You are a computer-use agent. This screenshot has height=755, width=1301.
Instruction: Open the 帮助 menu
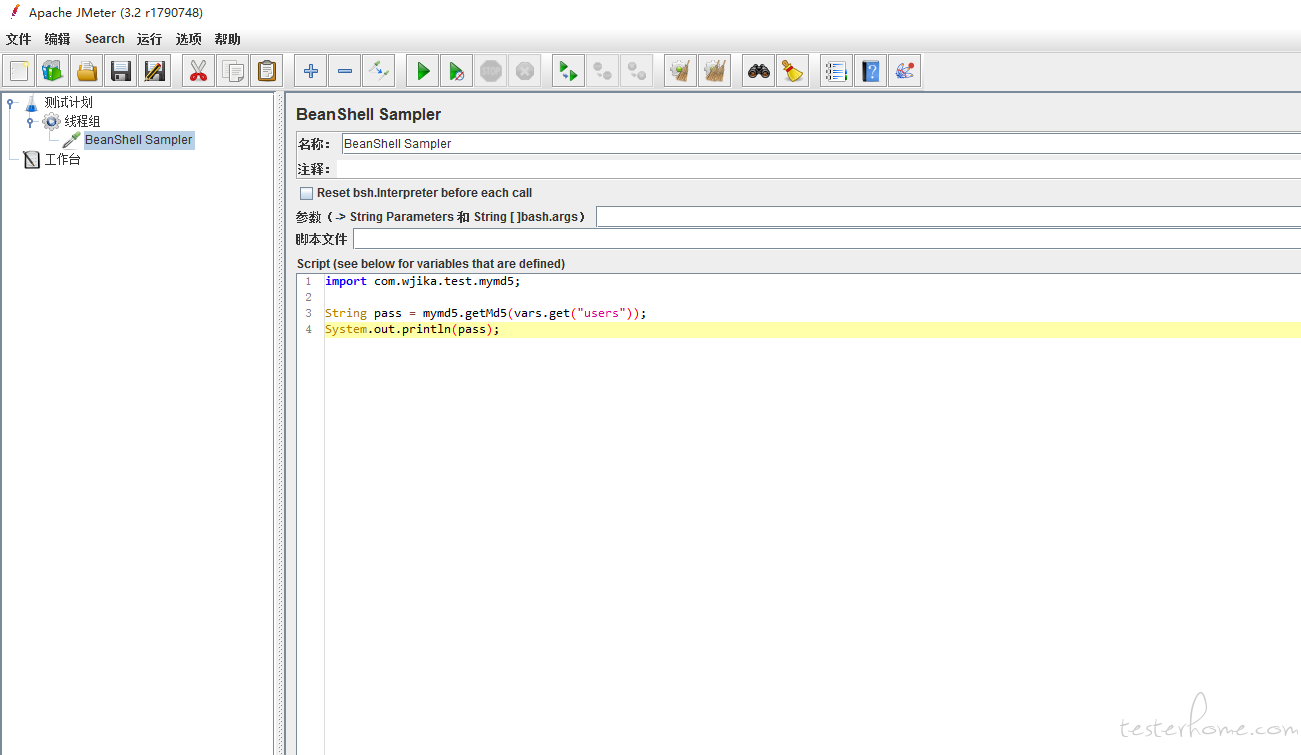point(228,39)
